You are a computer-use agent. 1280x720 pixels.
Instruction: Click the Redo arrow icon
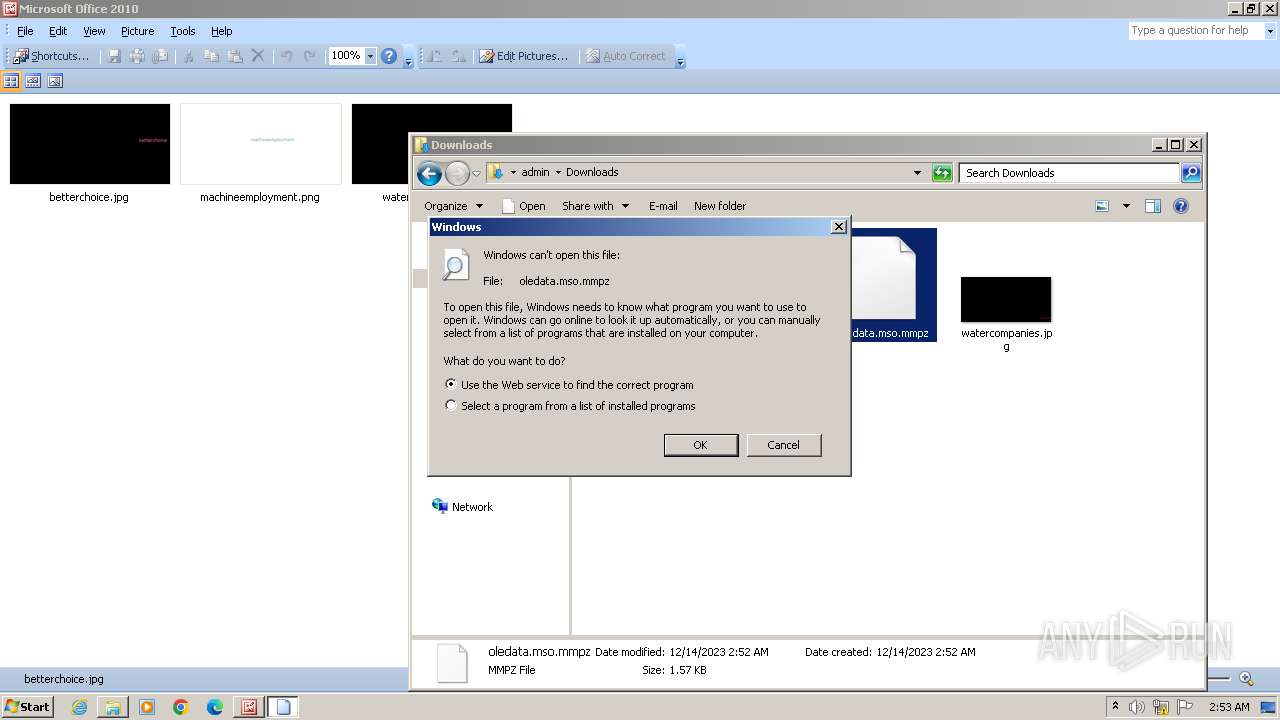coord(310,56)
